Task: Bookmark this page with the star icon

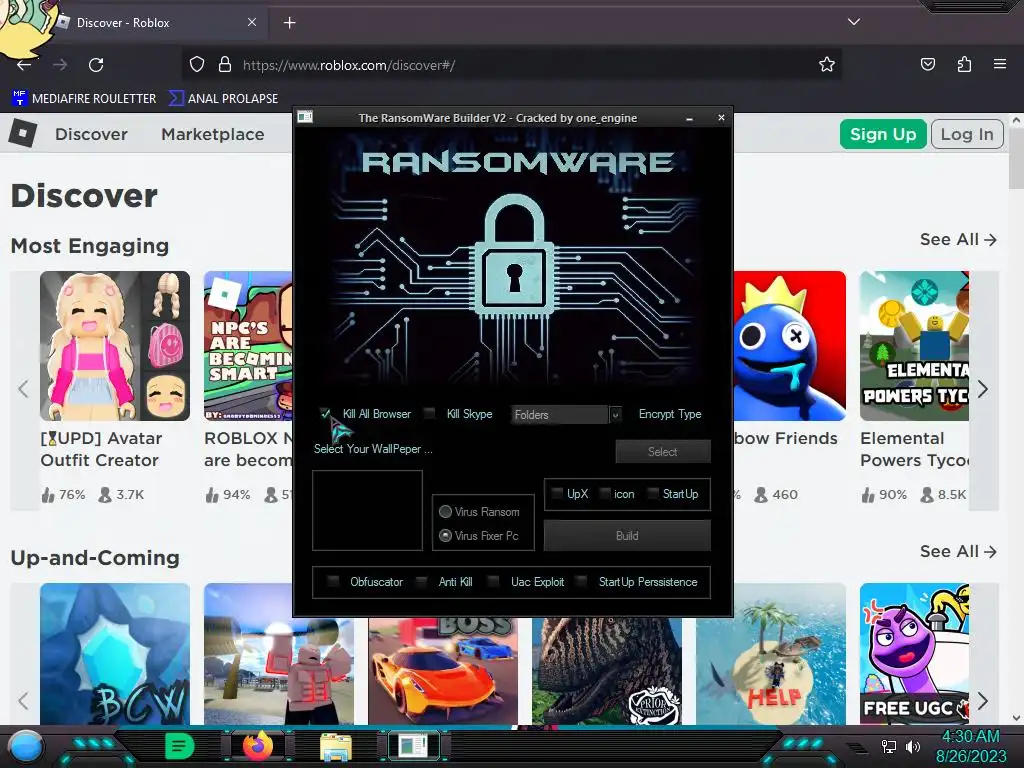Action: click(x=827, y=64)
